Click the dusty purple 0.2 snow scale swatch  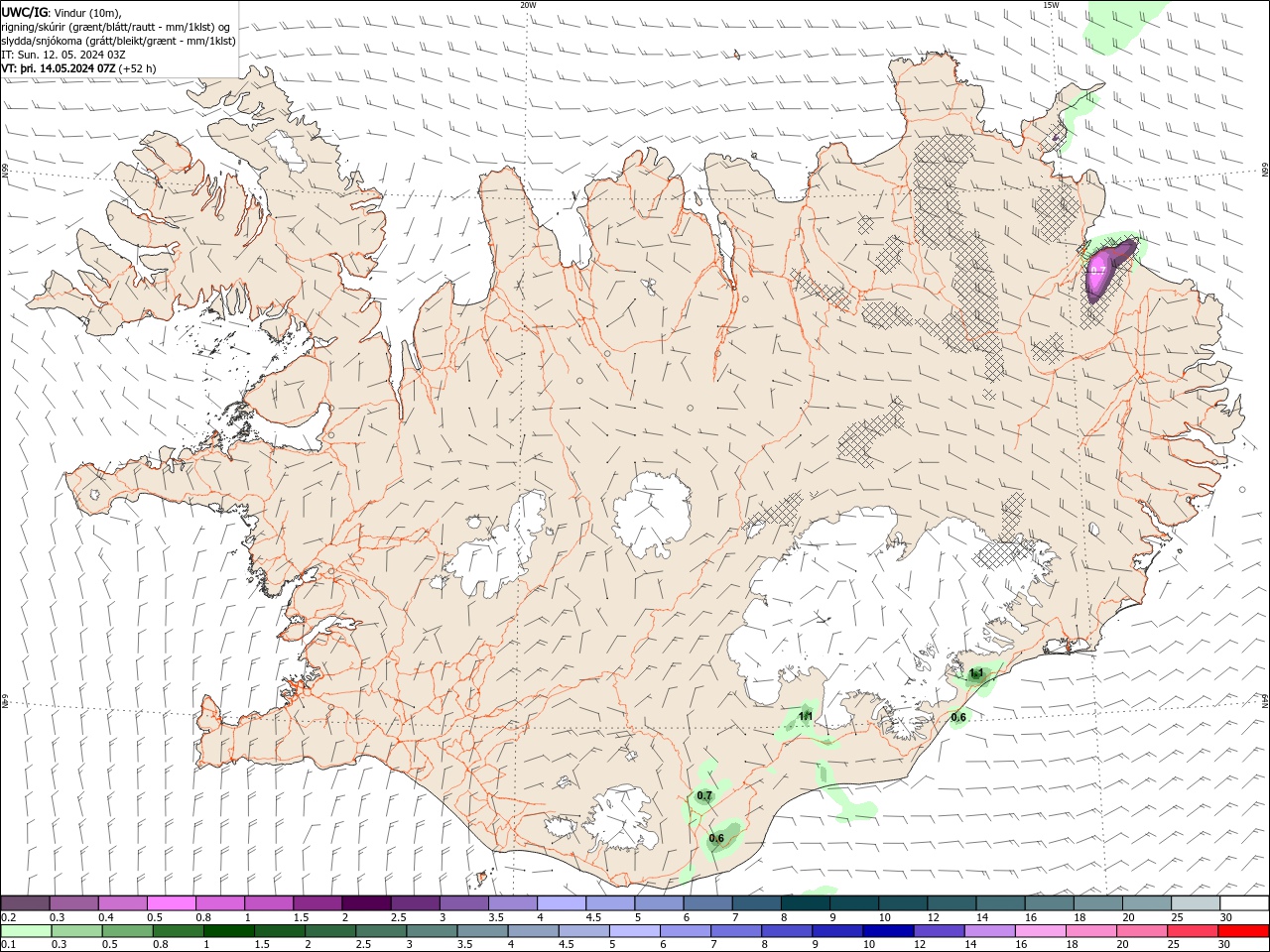click(x=25, y=902)
